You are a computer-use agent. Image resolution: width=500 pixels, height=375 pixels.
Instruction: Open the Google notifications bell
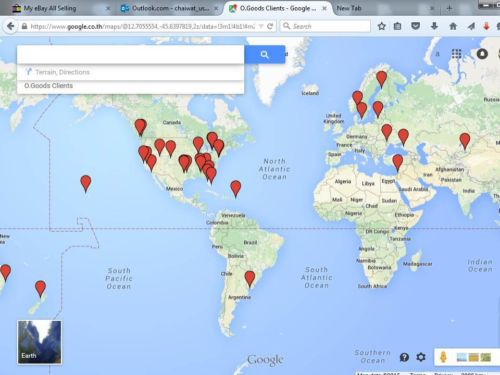pyautogui.click(x=482, y=54)
